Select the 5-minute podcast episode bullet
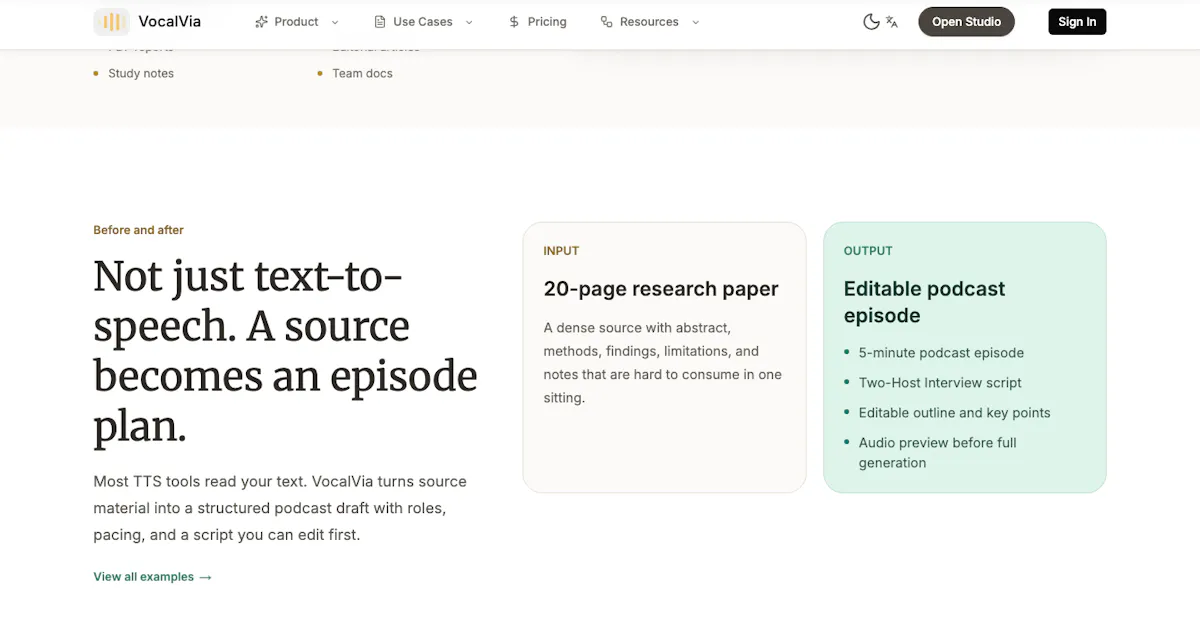 [x=941, y=353]
